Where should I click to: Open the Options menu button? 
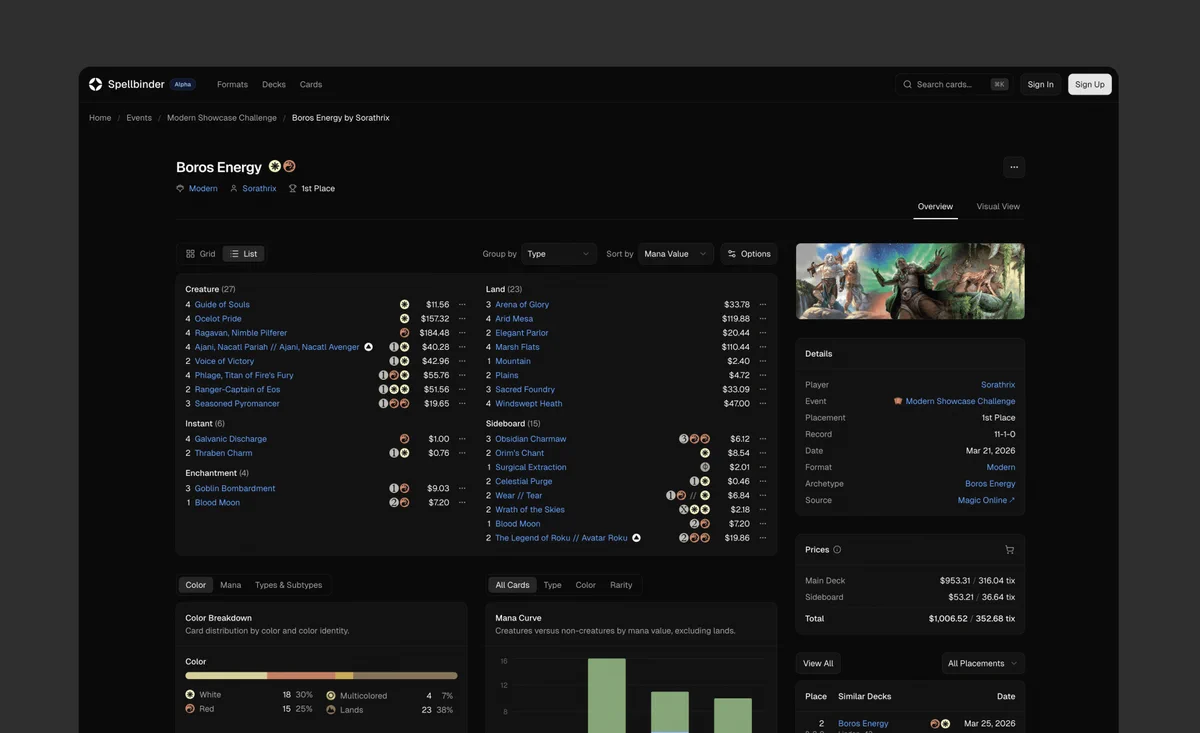pos(749,254)
